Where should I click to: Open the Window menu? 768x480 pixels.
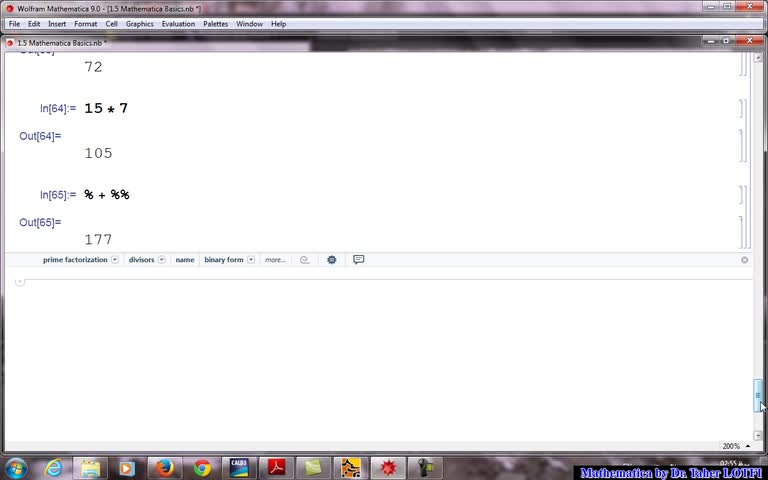249,24
